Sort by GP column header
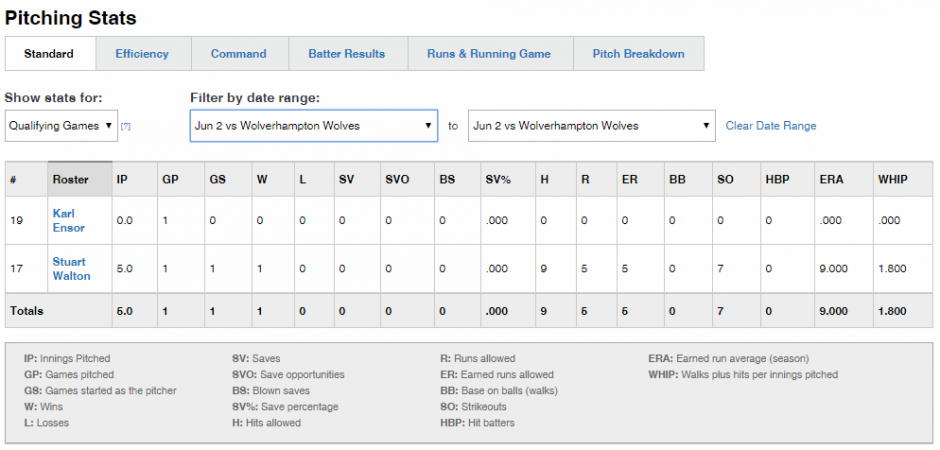 [x=180, y=179]
